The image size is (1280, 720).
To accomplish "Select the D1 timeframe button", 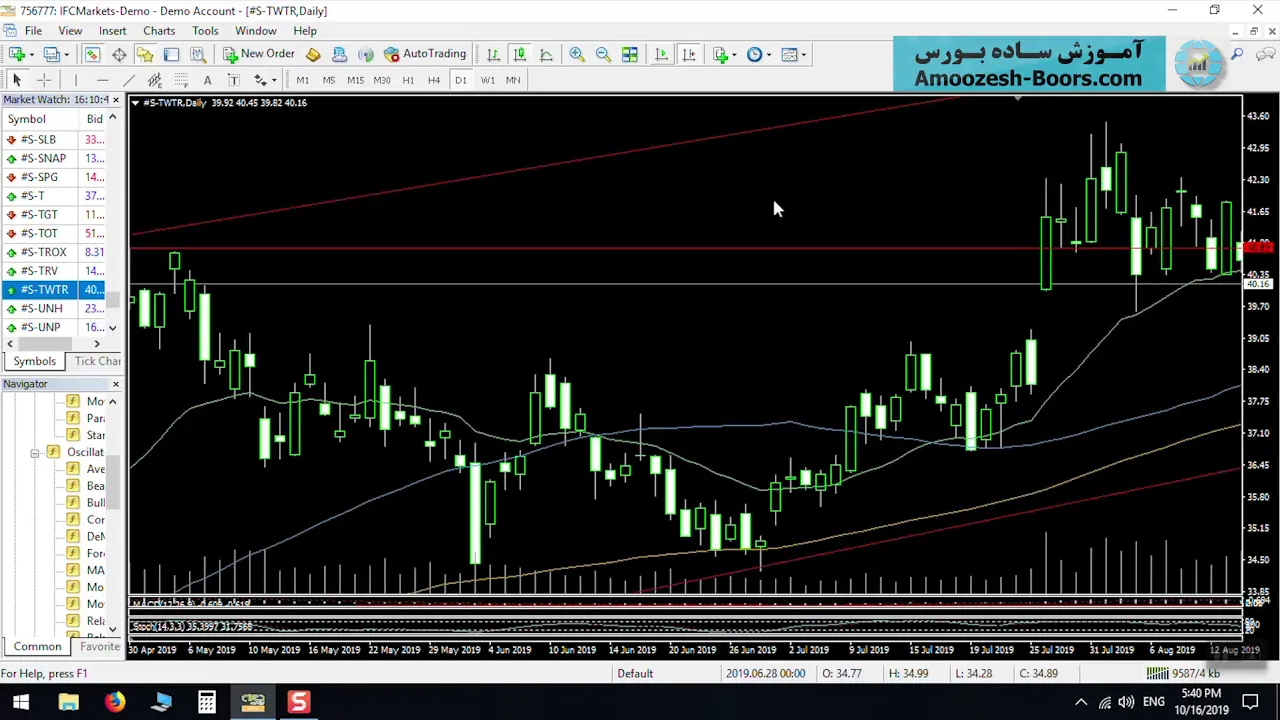I will (461, 80).
